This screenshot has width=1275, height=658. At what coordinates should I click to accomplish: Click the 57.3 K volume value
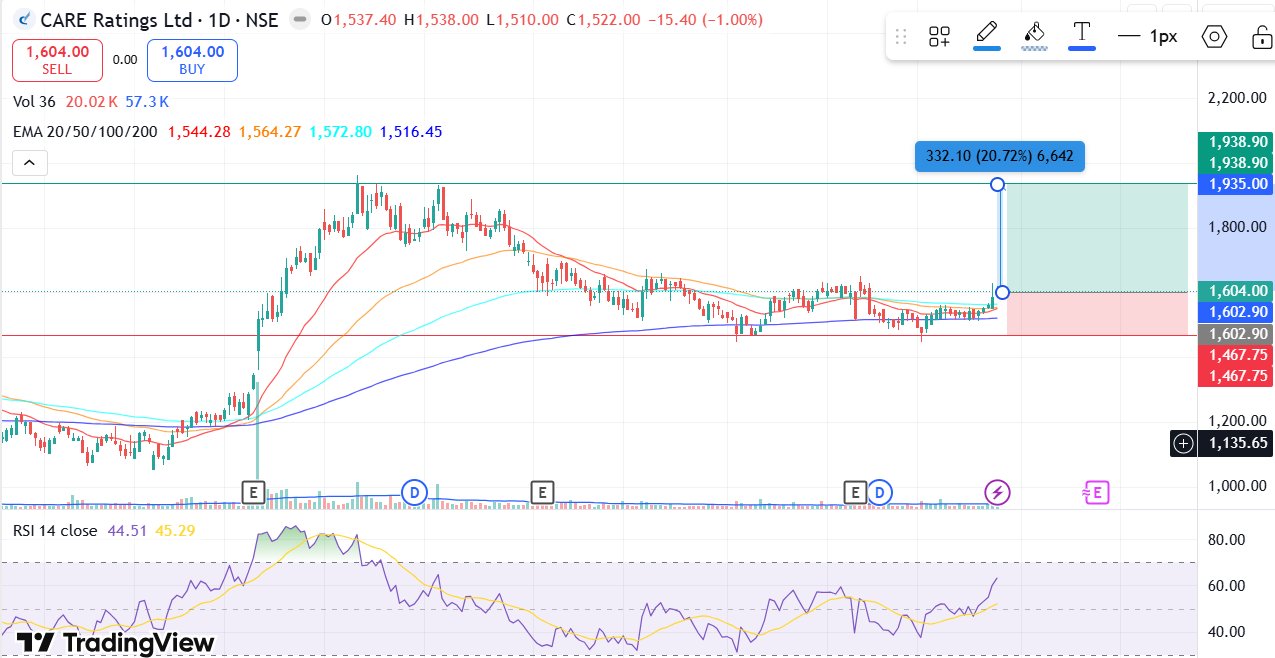pos(147,102)
